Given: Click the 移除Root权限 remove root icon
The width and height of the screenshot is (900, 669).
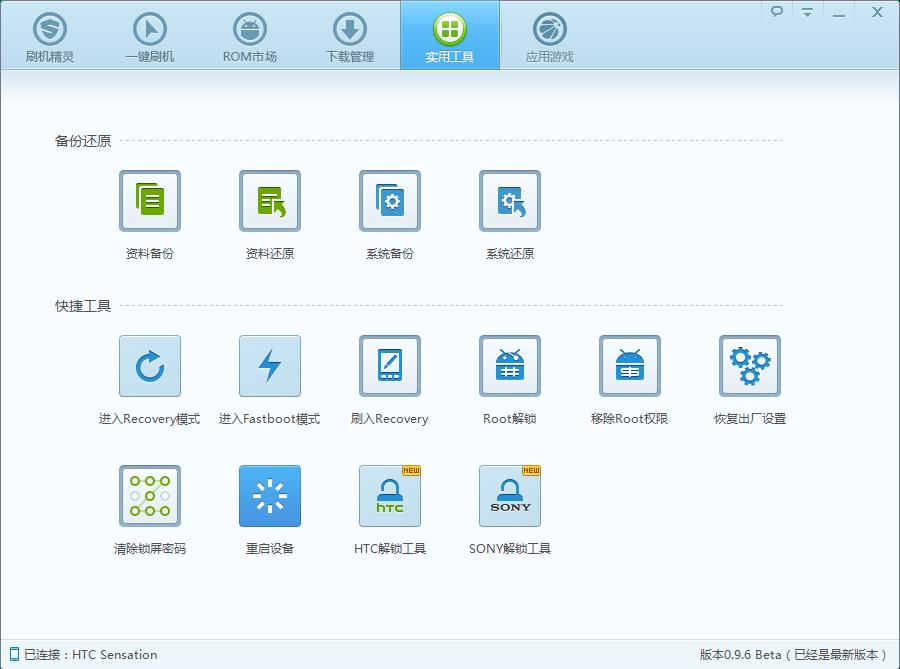Looking at the screenshot, I should point(630,366).
